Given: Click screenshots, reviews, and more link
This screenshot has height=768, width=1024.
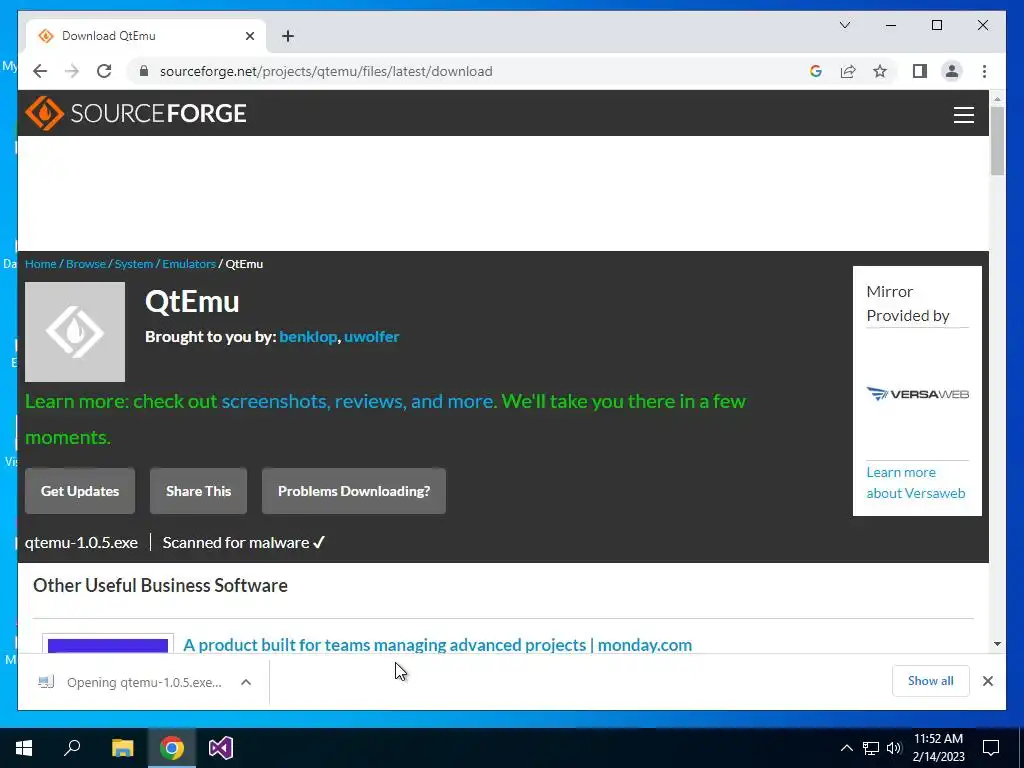Looking at the screenshot, I should [x=358, y=401].
